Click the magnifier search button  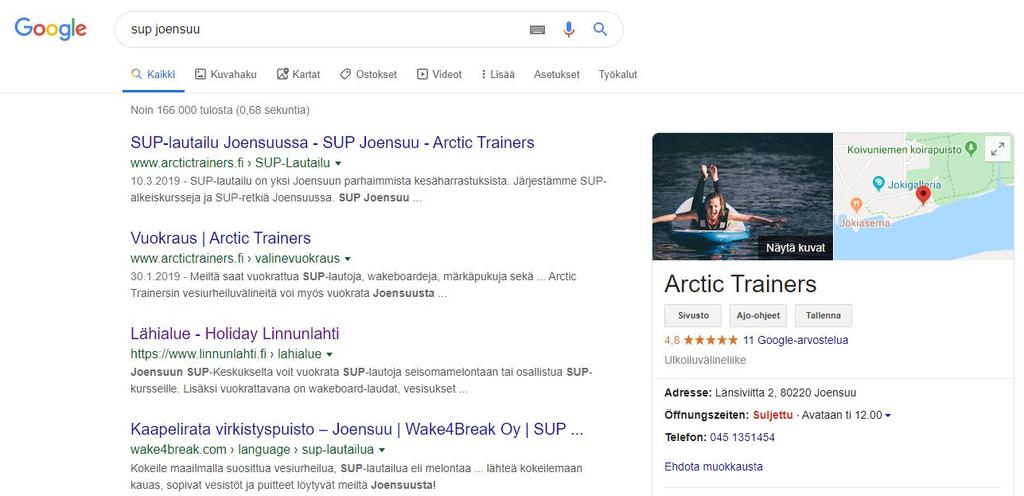point(600,29)
